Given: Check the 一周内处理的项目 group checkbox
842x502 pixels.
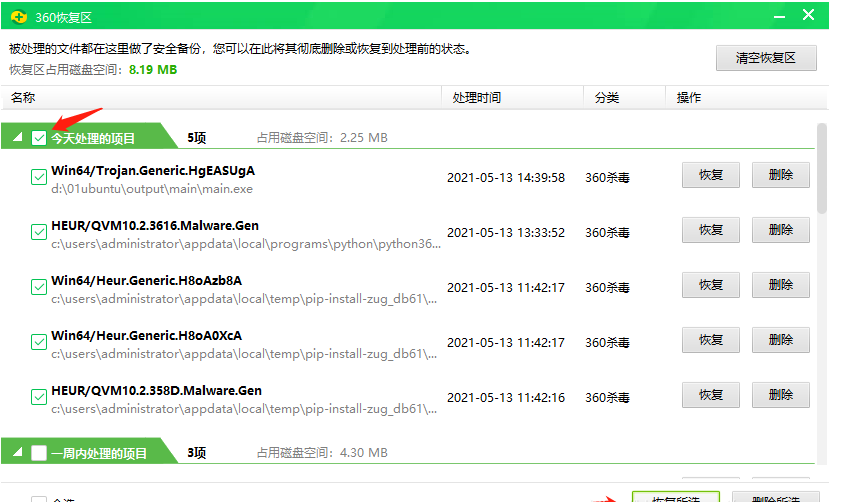Looking at the screenshot, I should (39, 453).
